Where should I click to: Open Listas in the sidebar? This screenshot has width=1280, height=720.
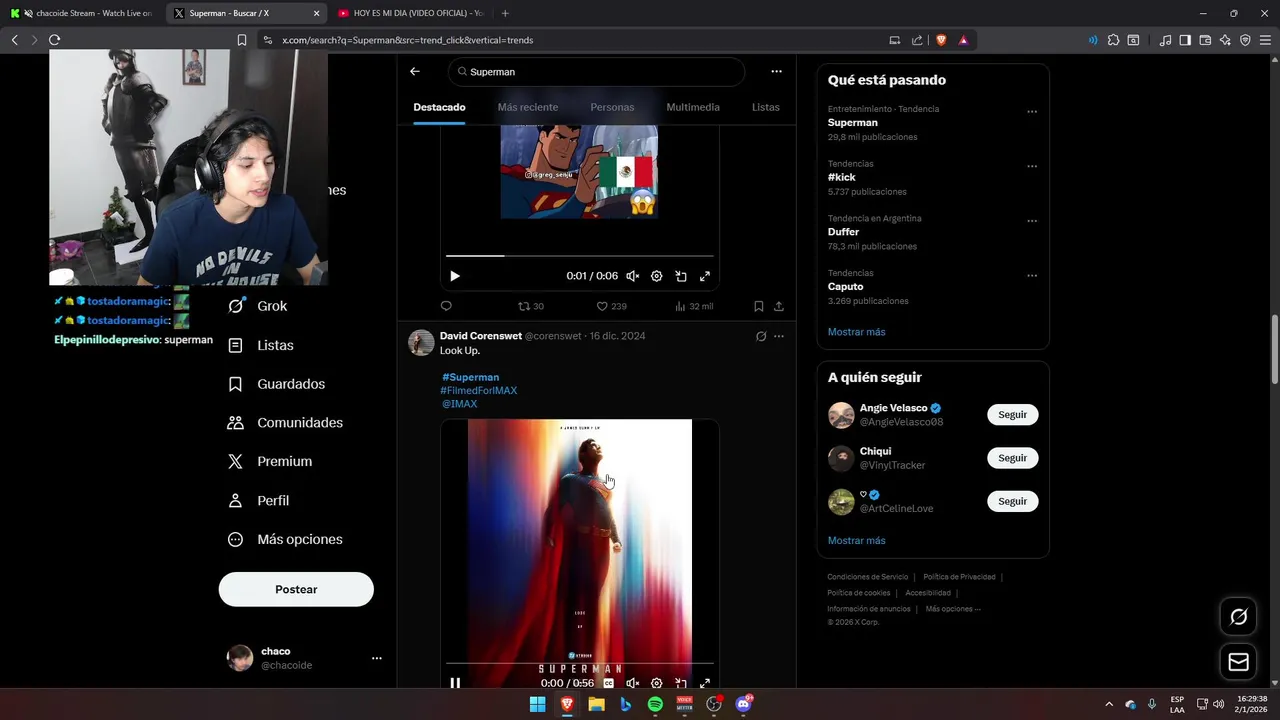pyautogui.click(x=260, y=345)
